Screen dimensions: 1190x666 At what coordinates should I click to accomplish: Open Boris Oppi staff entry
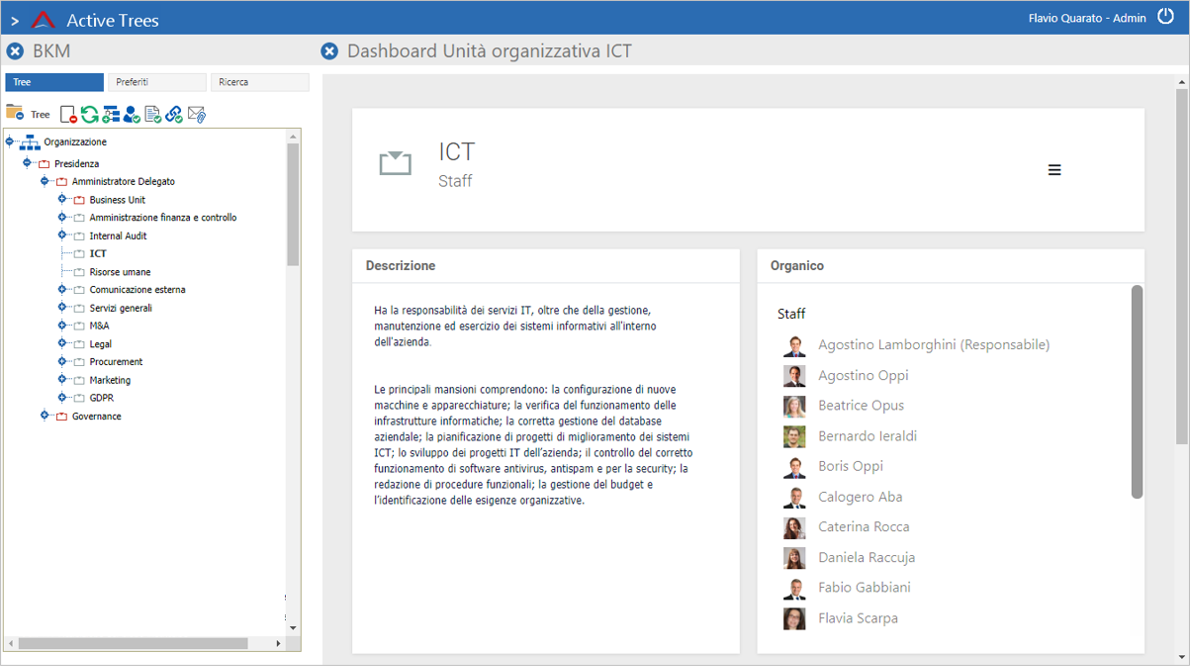click(851, 466)
